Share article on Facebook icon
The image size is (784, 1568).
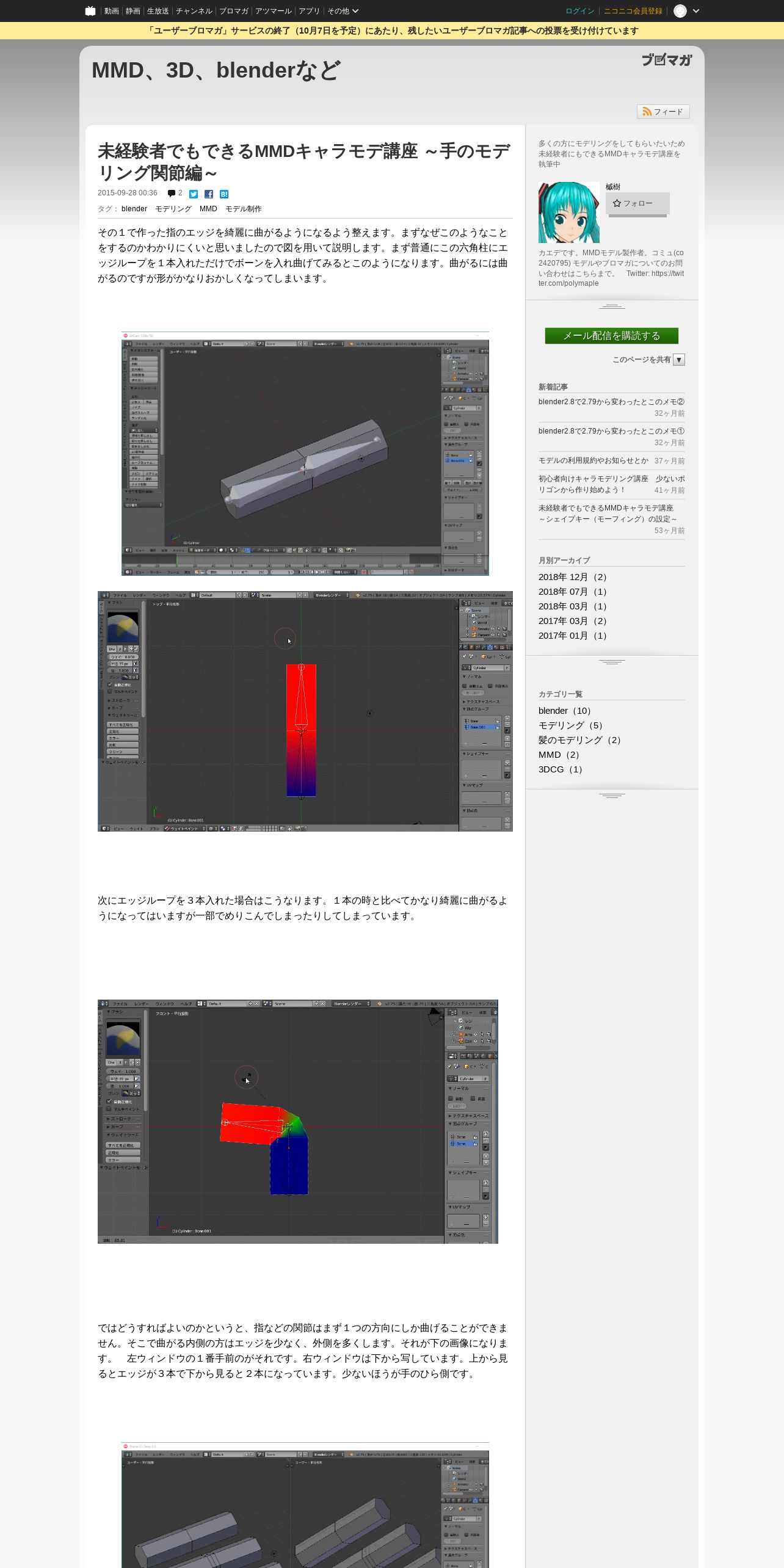tap(209, 194)
